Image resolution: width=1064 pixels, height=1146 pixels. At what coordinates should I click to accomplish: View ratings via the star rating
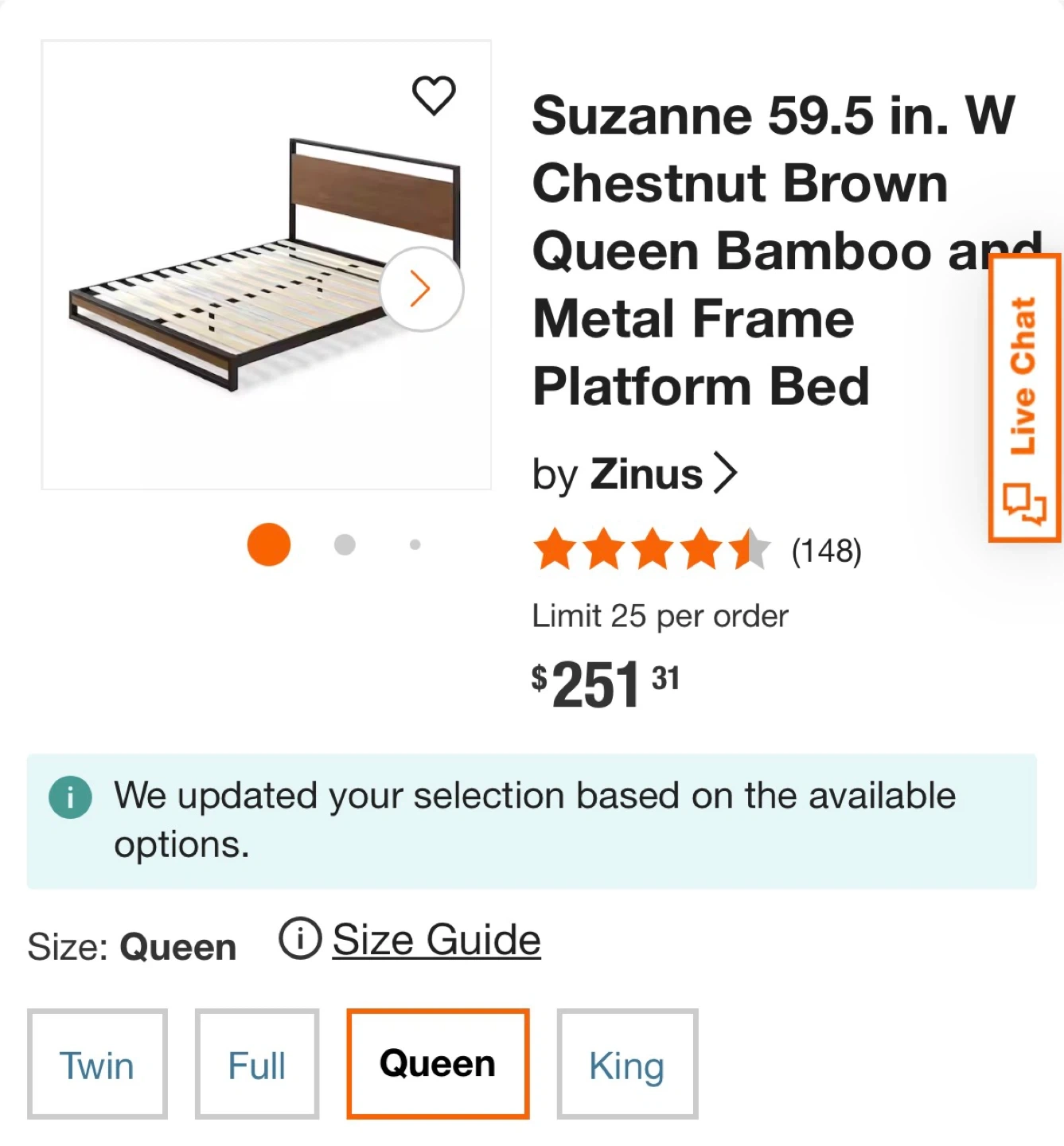click(x=651, y=550)
